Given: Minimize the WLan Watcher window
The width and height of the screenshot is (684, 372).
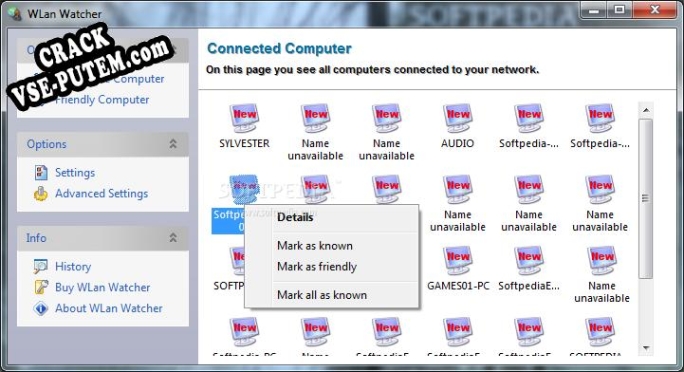Looking at the screenshot, I should 593,10.
